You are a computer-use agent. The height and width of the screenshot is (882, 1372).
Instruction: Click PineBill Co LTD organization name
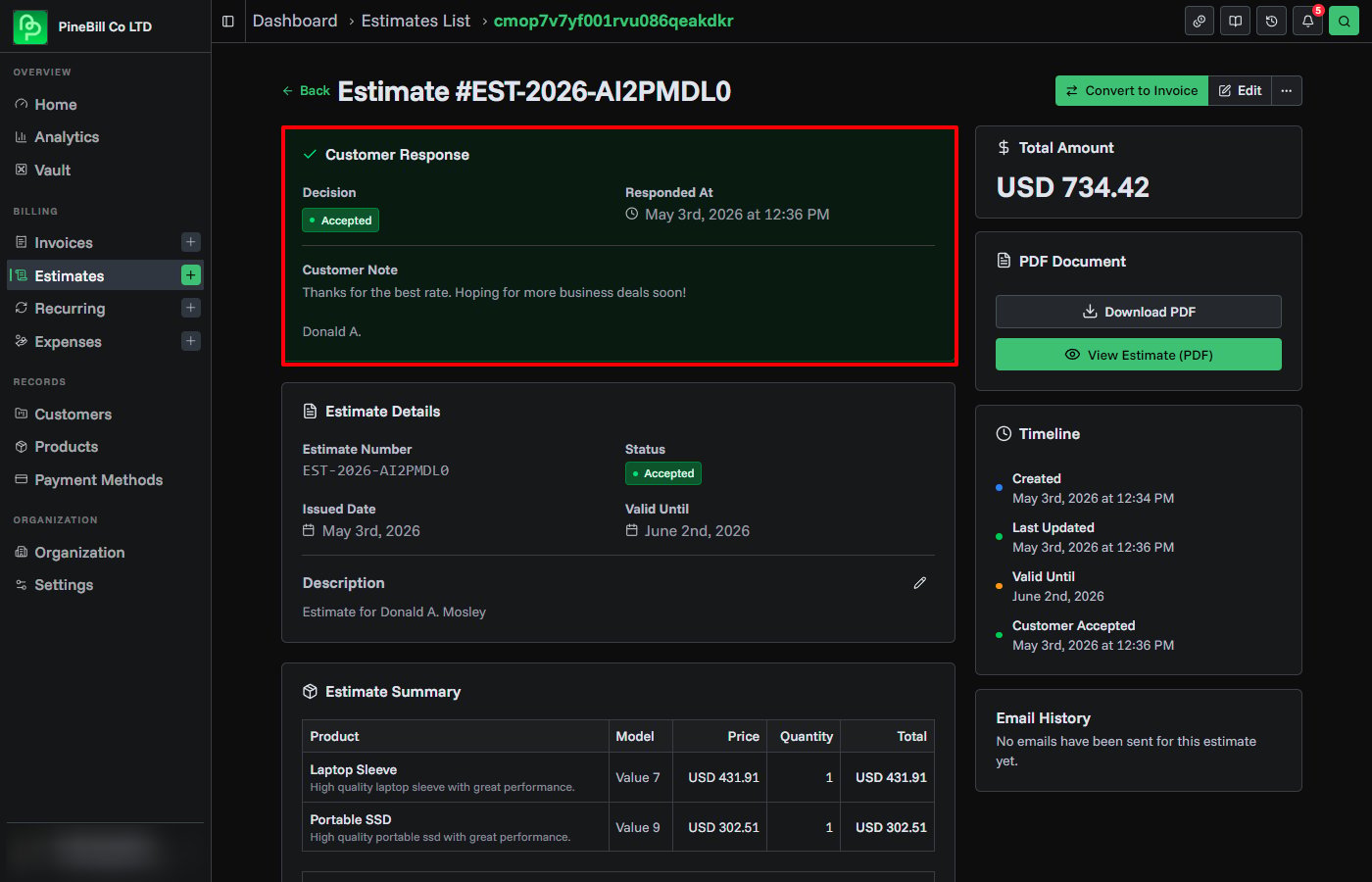(x=105, y=26)
